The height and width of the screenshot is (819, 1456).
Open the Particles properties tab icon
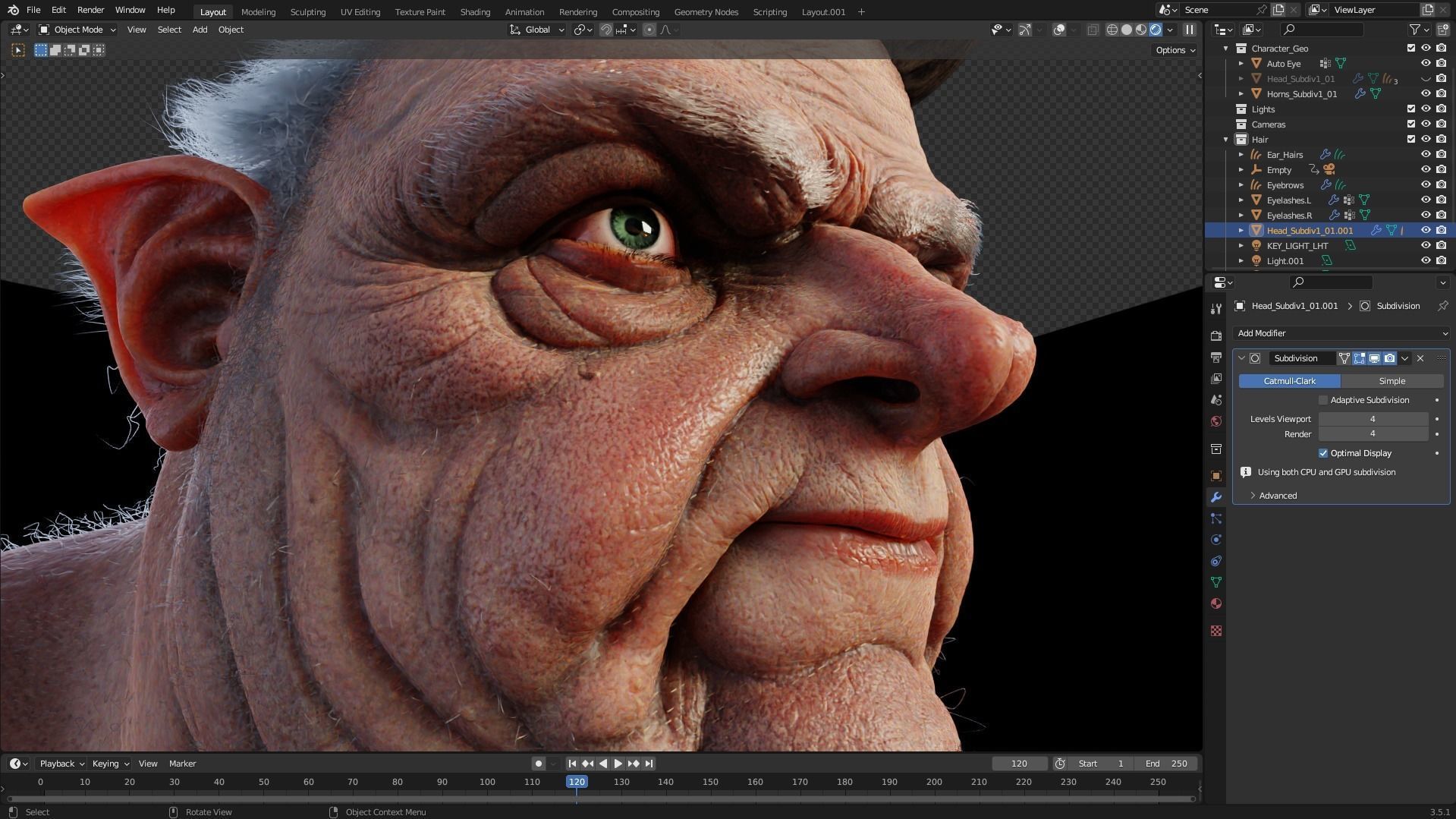[1216, 518]
